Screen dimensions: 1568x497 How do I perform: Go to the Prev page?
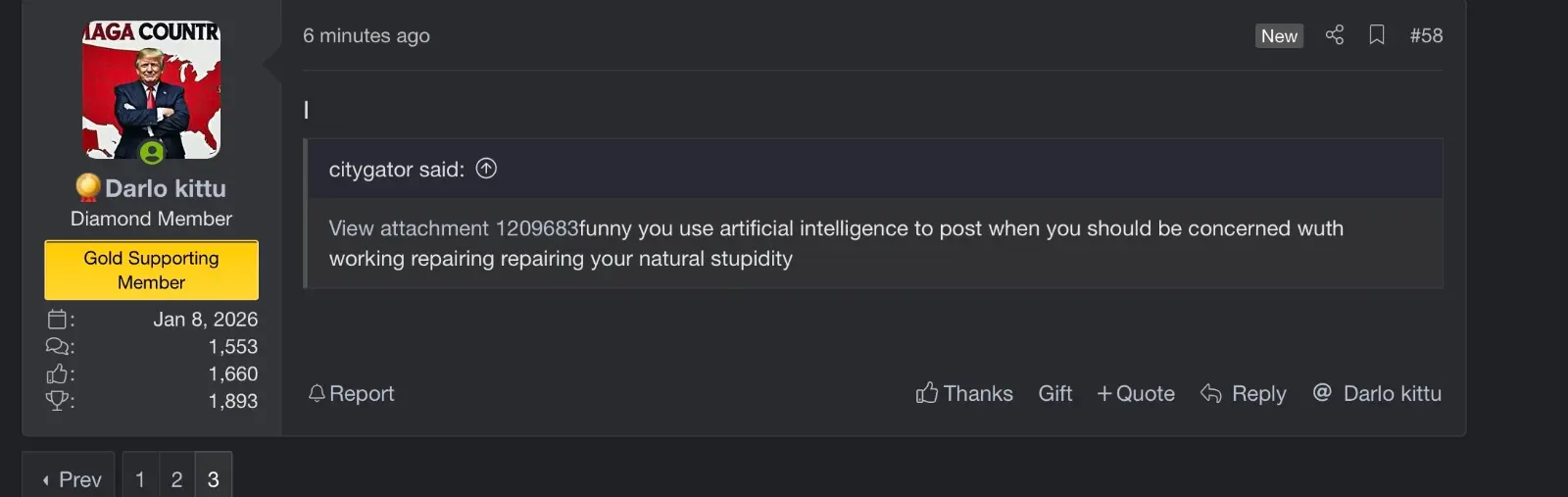tap(70, 479)
